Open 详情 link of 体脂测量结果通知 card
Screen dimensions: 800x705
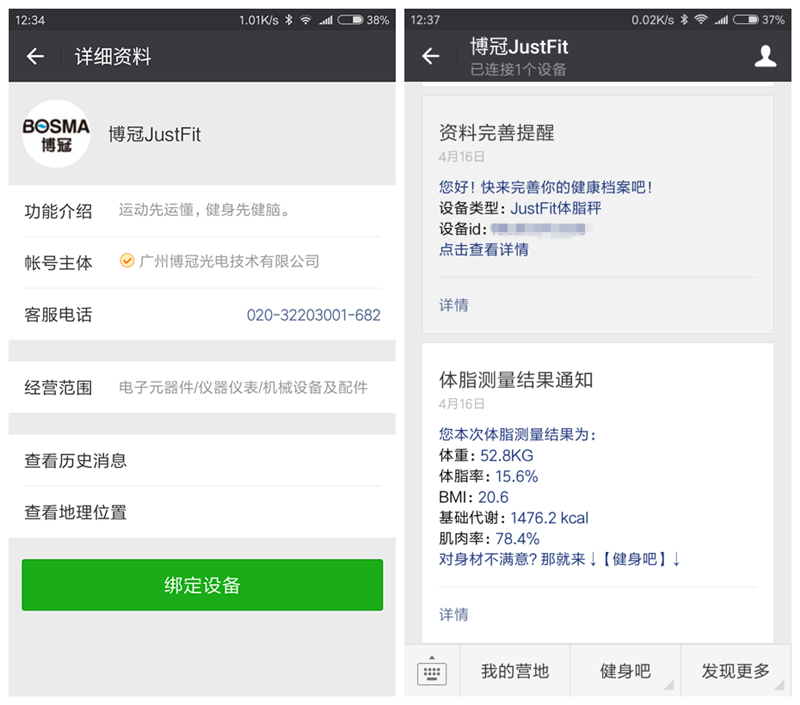point(454,614)
